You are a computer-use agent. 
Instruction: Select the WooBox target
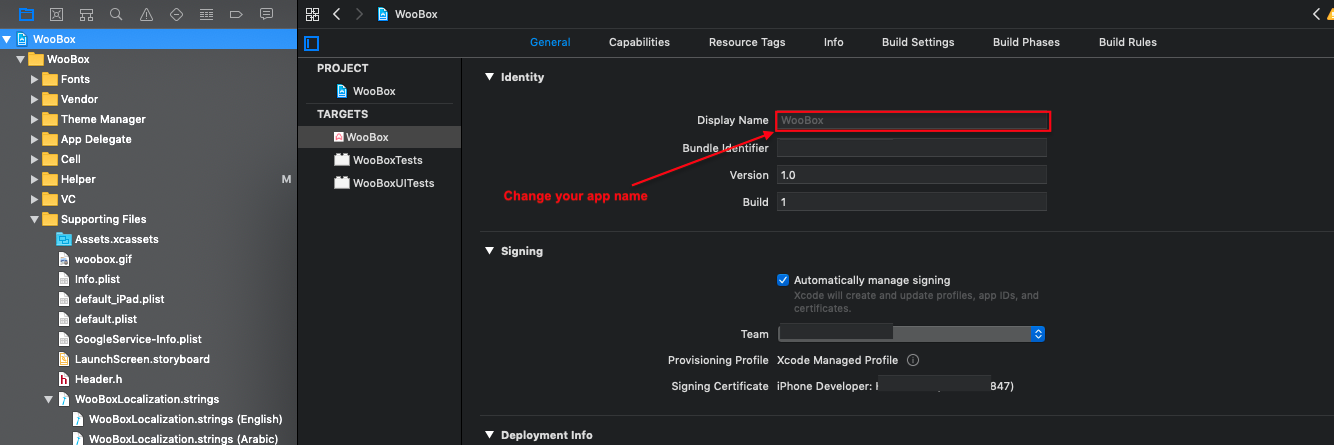pyautogui.click(x=380, y=137)
